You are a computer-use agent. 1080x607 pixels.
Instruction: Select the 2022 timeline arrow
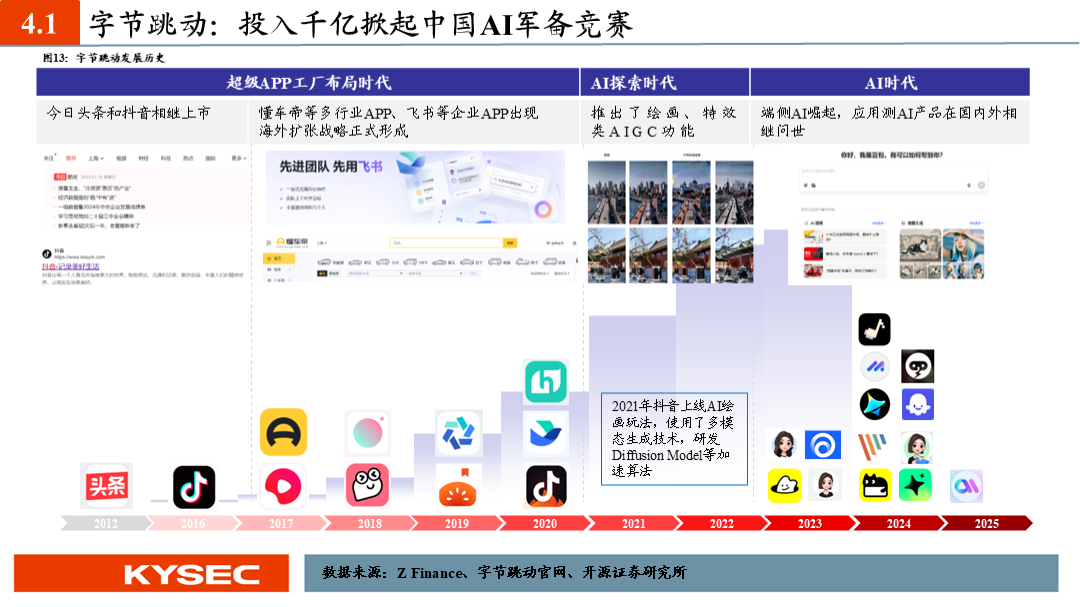click(x=722, y=524)
